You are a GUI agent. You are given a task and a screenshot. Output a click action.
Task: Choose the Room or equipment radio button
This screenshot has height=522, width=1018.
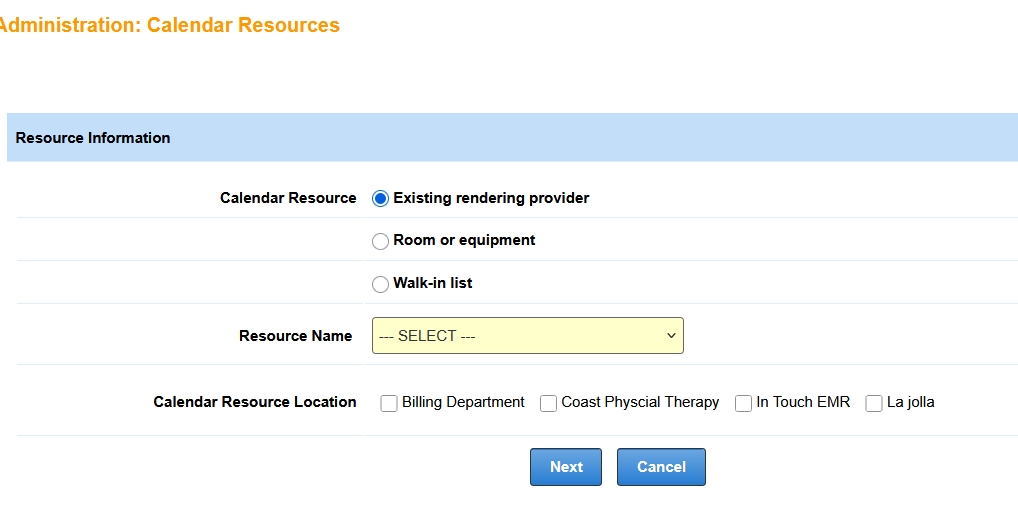(x=380, y=241)
